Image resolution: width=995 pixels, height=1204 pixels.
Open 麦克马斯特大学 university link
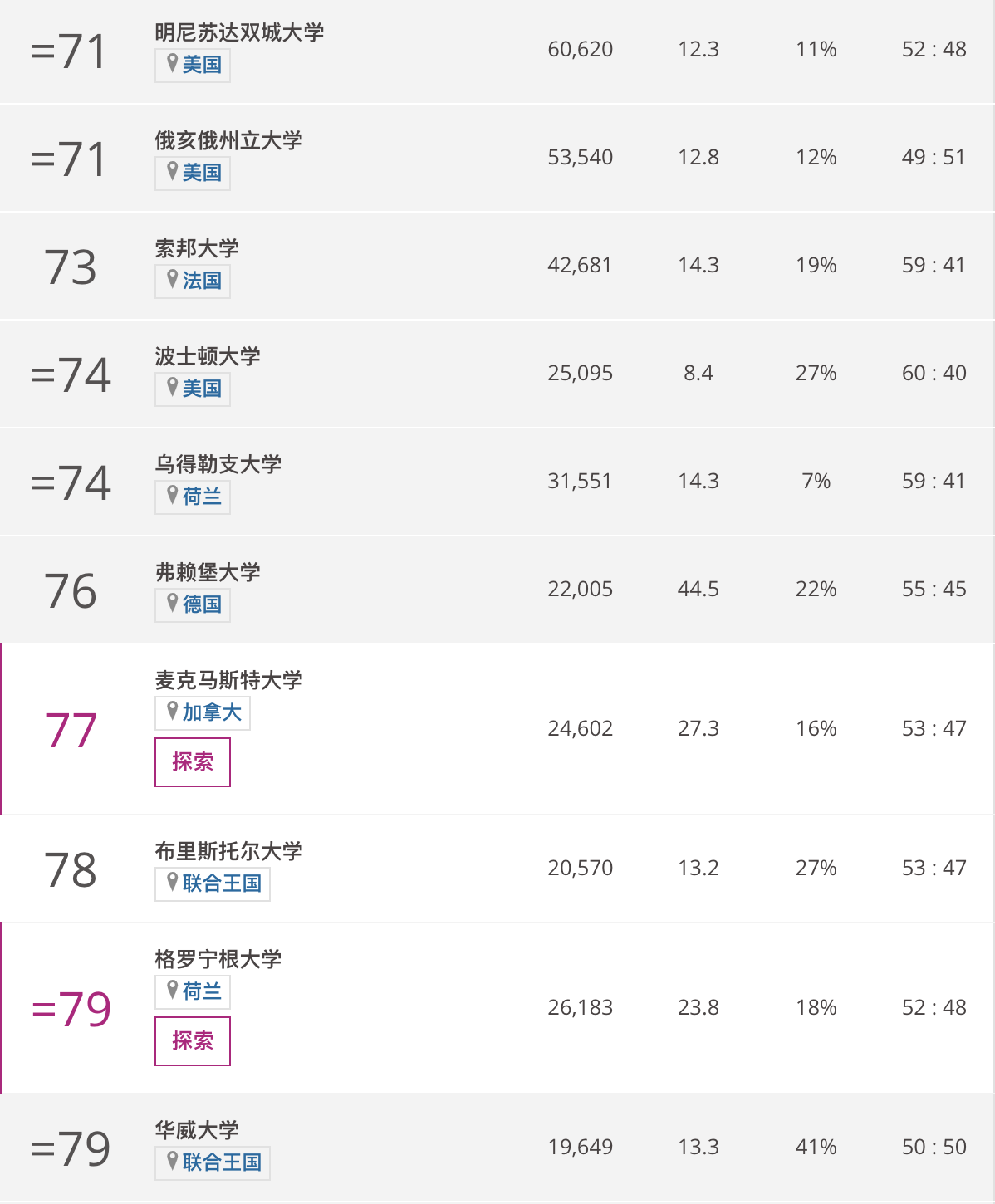point(228,680)
